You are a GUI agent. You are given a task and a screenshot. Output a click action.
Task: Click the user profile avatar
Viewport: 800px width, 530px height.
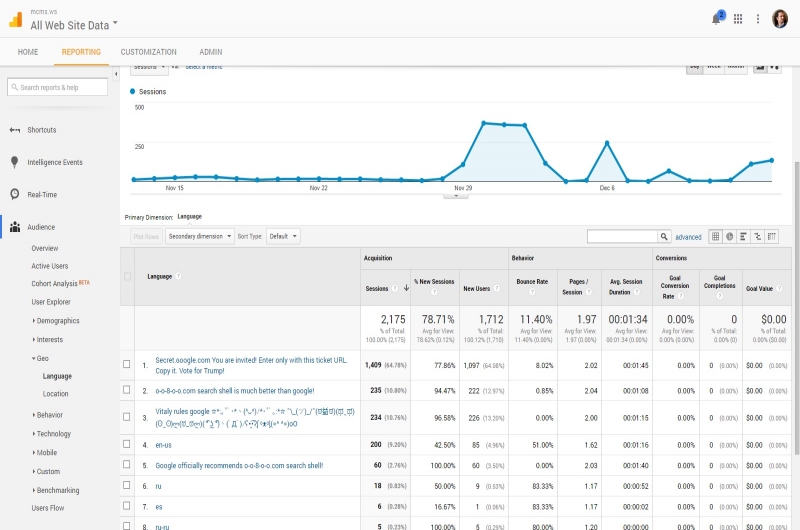pos(779,18)
